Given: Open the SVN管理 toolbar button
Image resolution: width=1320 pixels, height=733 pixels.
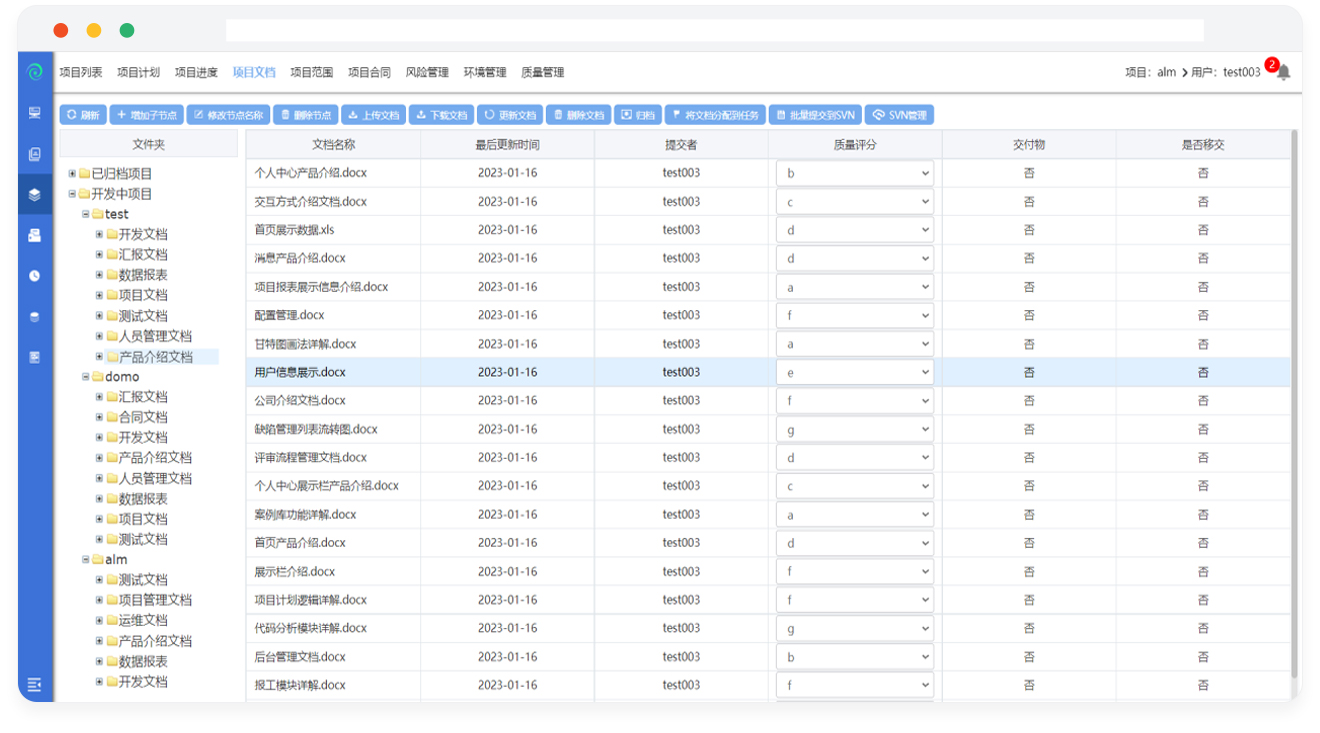Looking at the screenshot, I should coord(899,115).
